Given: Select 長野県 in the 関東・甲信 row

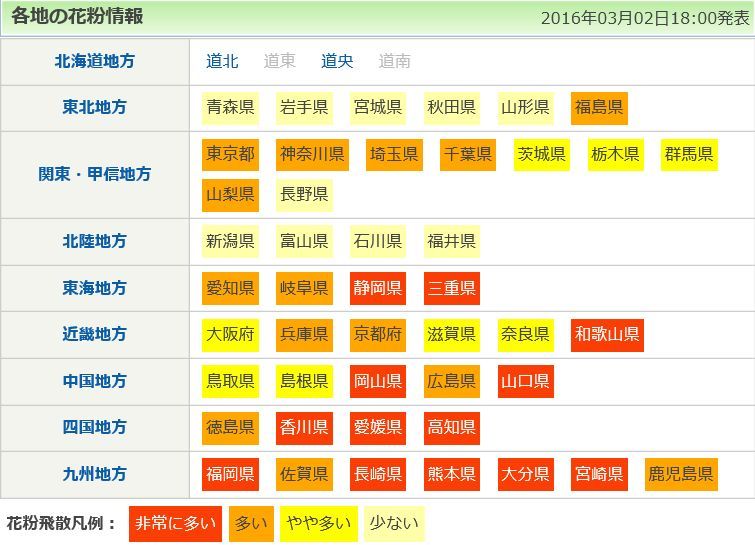Looking at the screenshot, I should (304, 194).
